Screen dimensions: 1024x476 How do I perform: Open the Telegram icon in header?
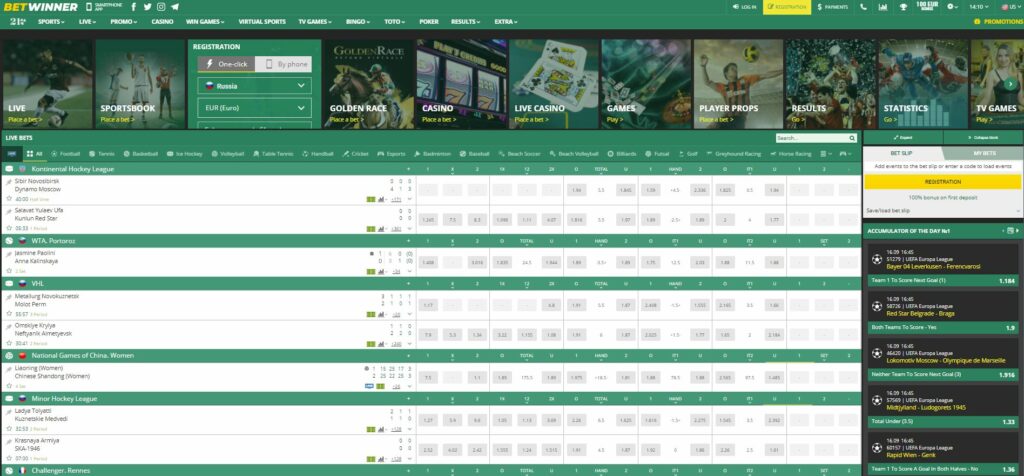pyautogui.click(x=175, y=7)
